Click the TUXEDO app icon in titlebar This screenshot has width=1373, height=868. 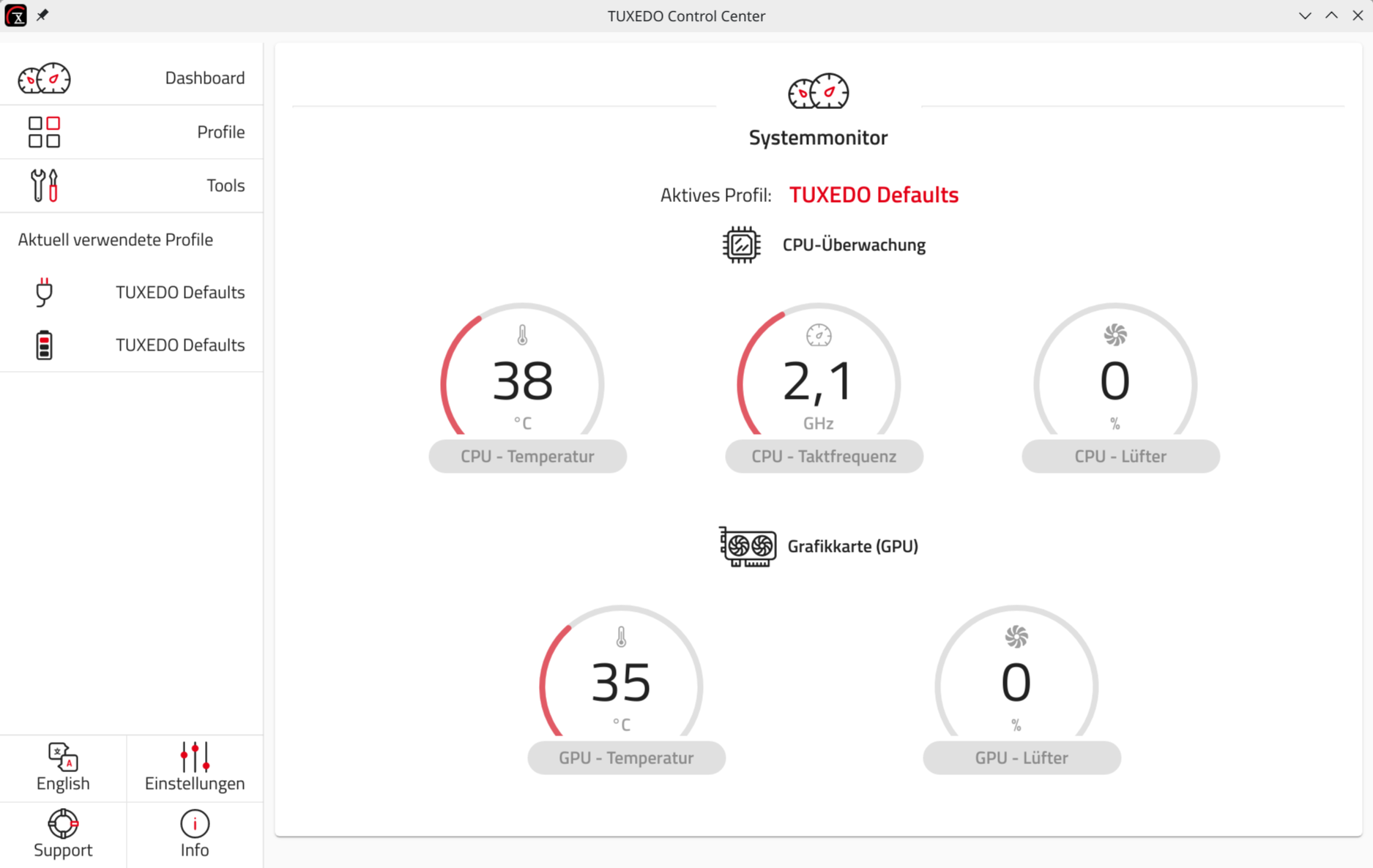[x=15, y=15]
